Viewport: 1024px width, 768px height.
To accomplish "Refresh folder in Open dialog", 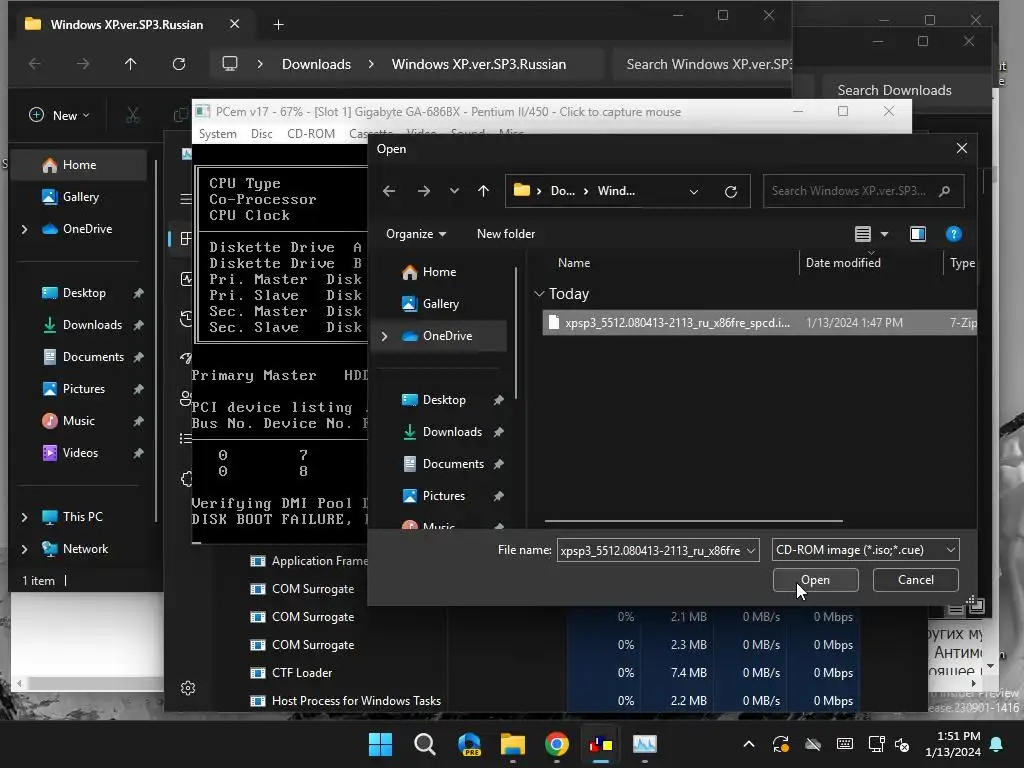I will pyautogui.click(x=731, y=191).
